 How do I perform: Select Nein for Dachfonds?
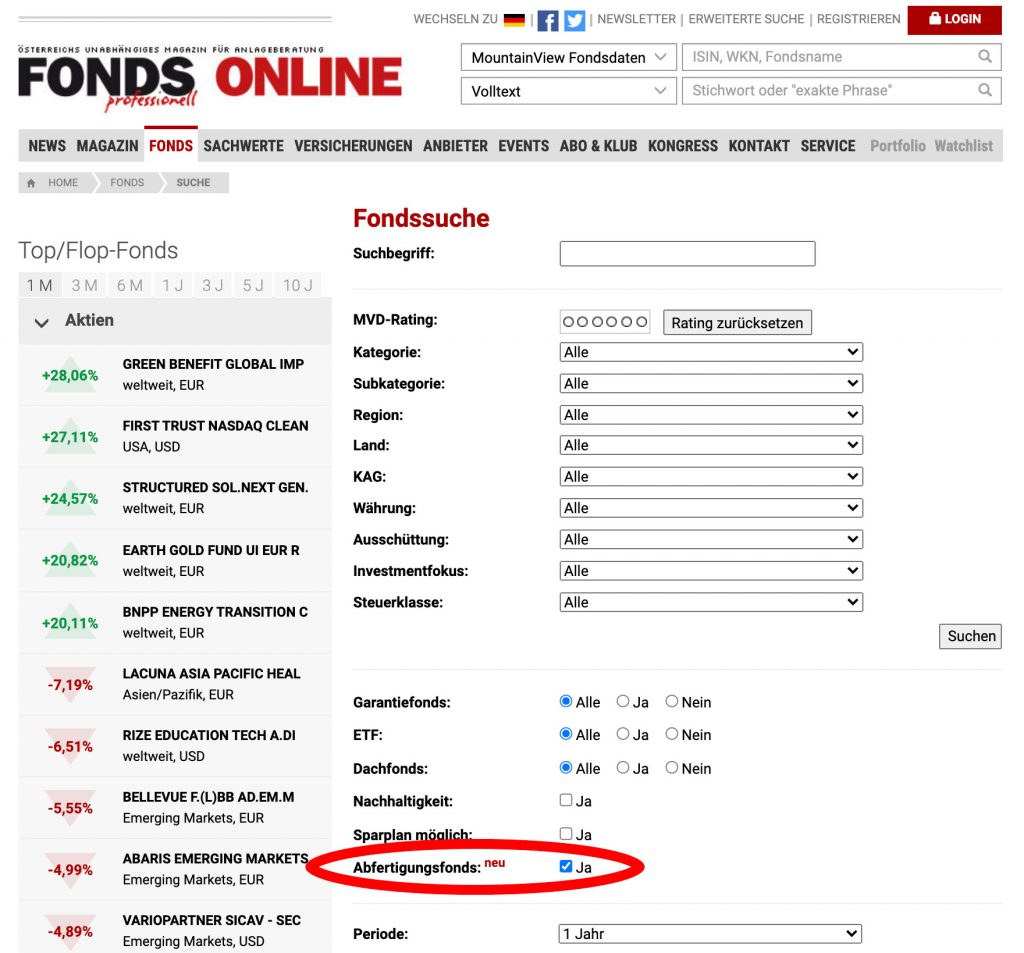(x=671, y=767)
